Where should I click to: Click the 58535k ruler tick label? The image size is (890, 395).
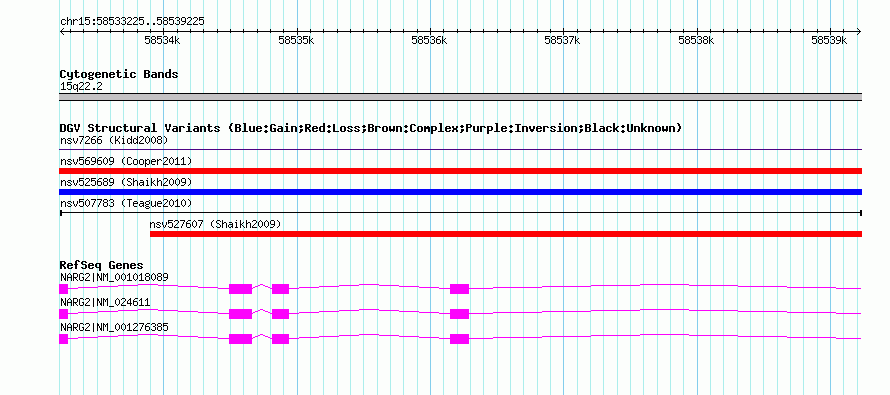coord(296,40)
